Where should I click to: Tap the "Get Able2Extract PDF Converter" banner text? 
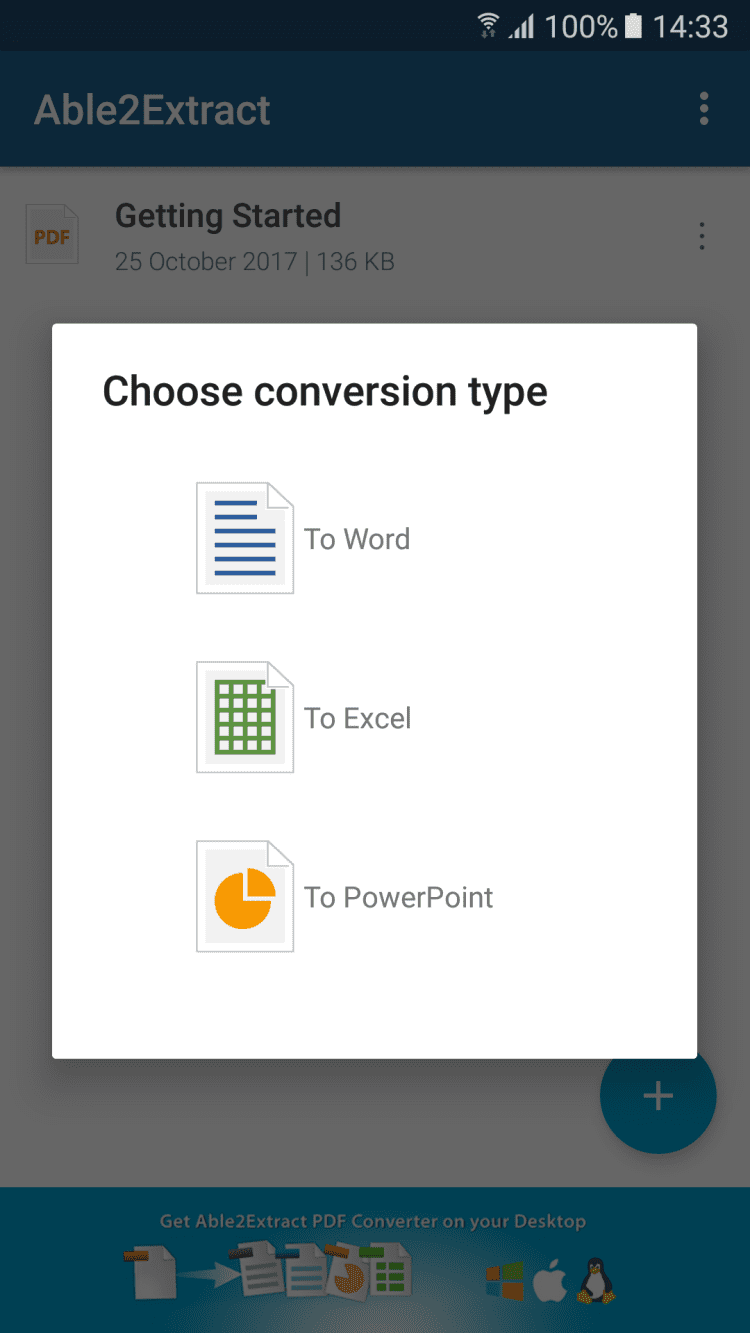click(x=372, y=1221)
